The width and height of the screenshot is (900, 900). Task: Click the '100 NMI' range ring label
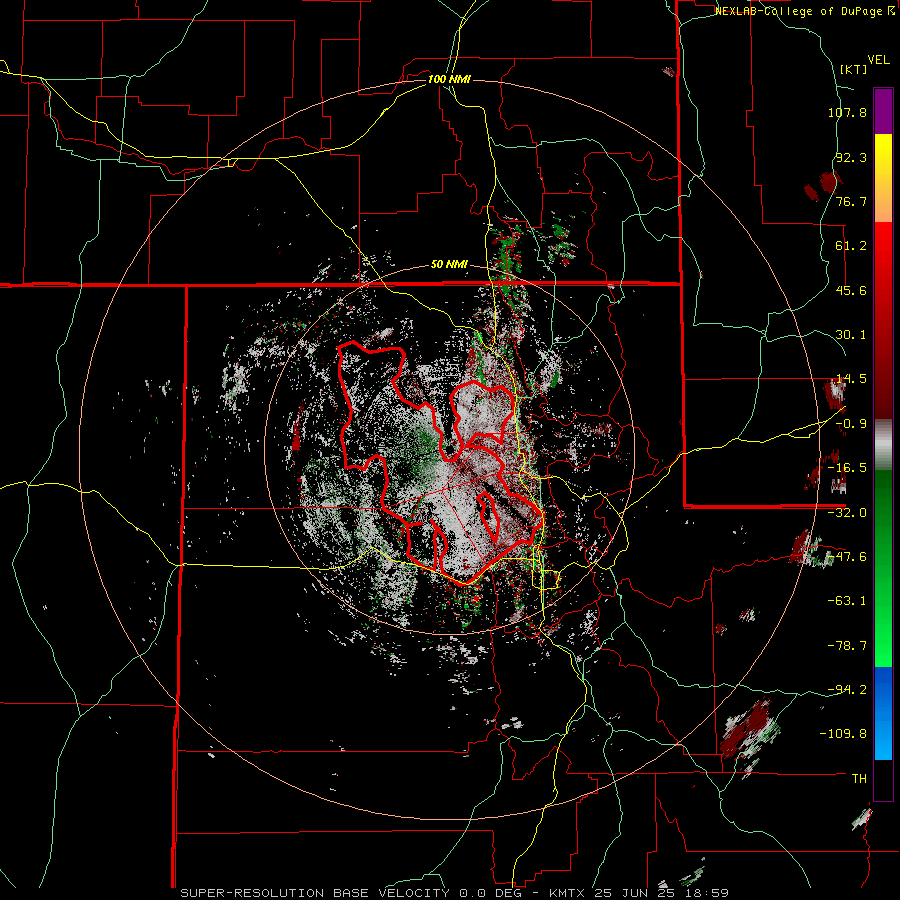coord(449,79)
